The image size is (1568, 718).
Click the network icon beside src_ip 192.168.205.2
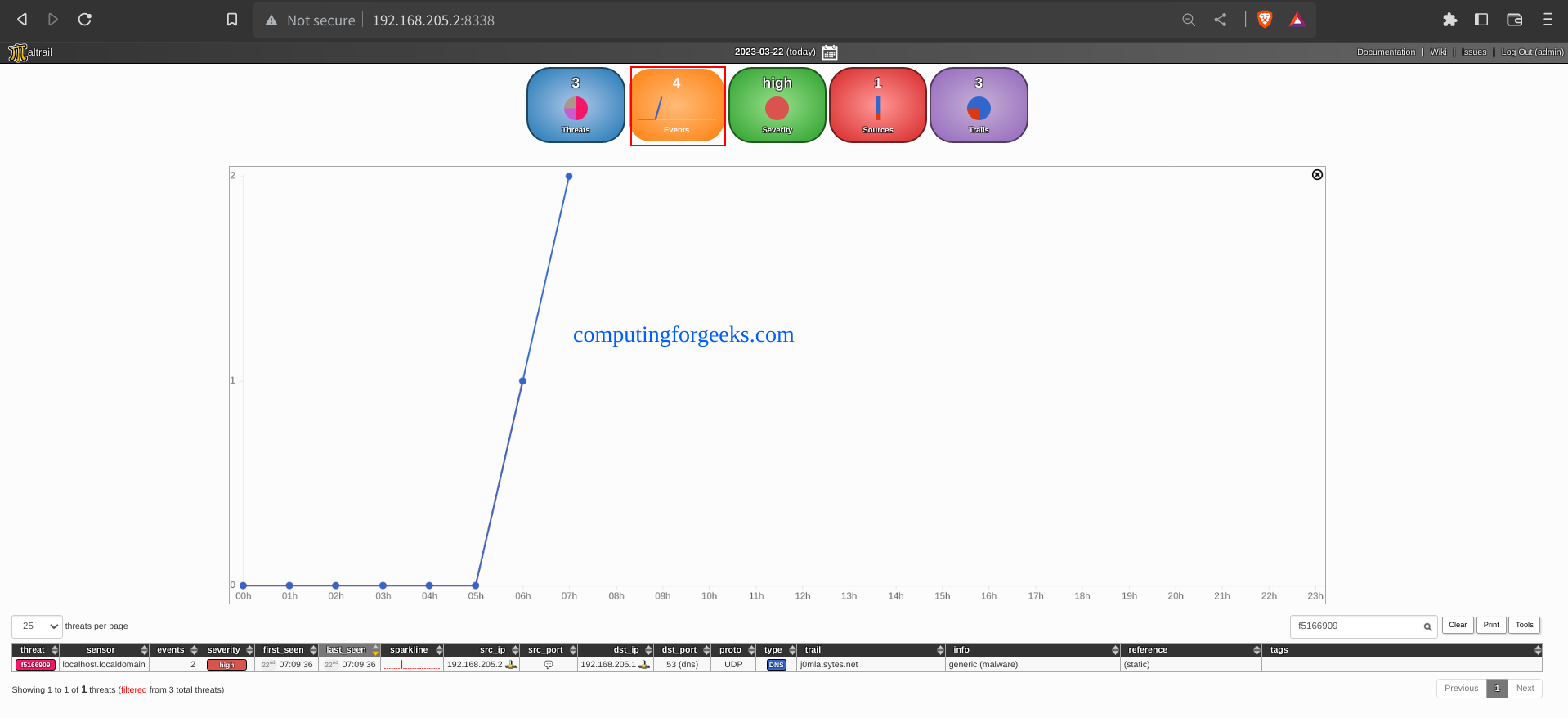(511, 665)
